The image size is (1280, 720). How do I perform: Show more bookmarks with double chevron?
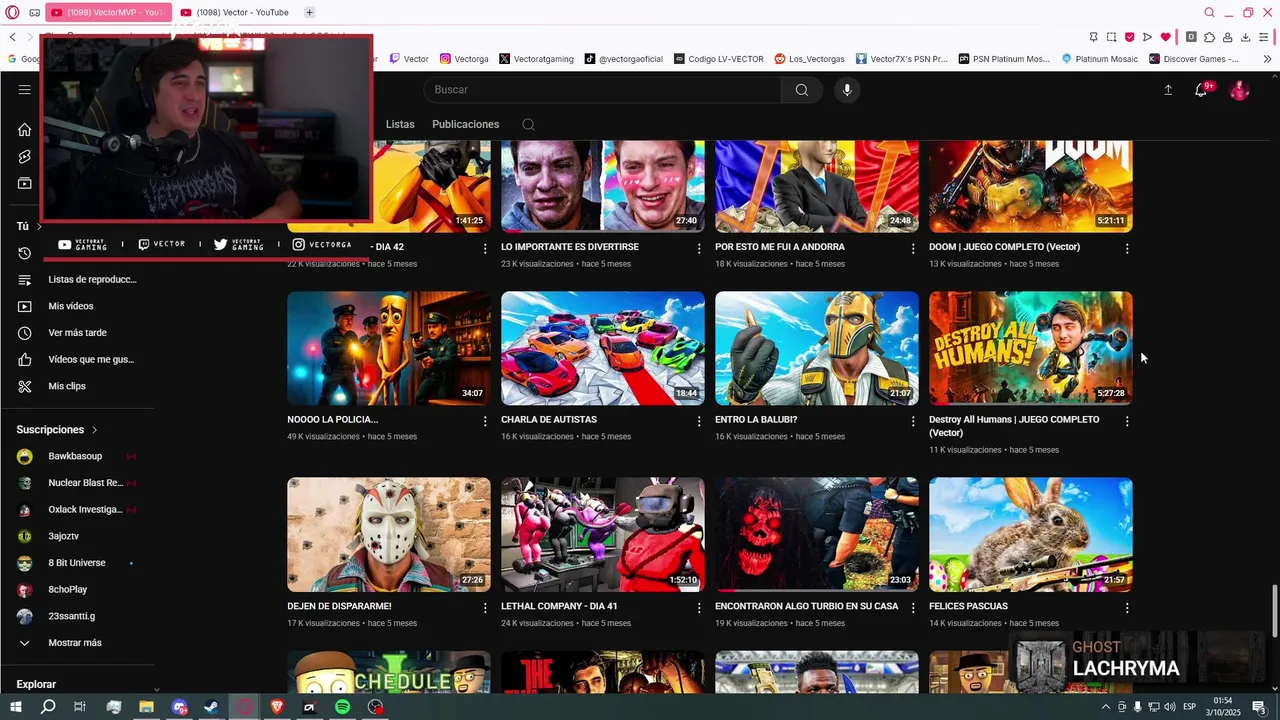pyautogui.click(x=1268, y=59)
